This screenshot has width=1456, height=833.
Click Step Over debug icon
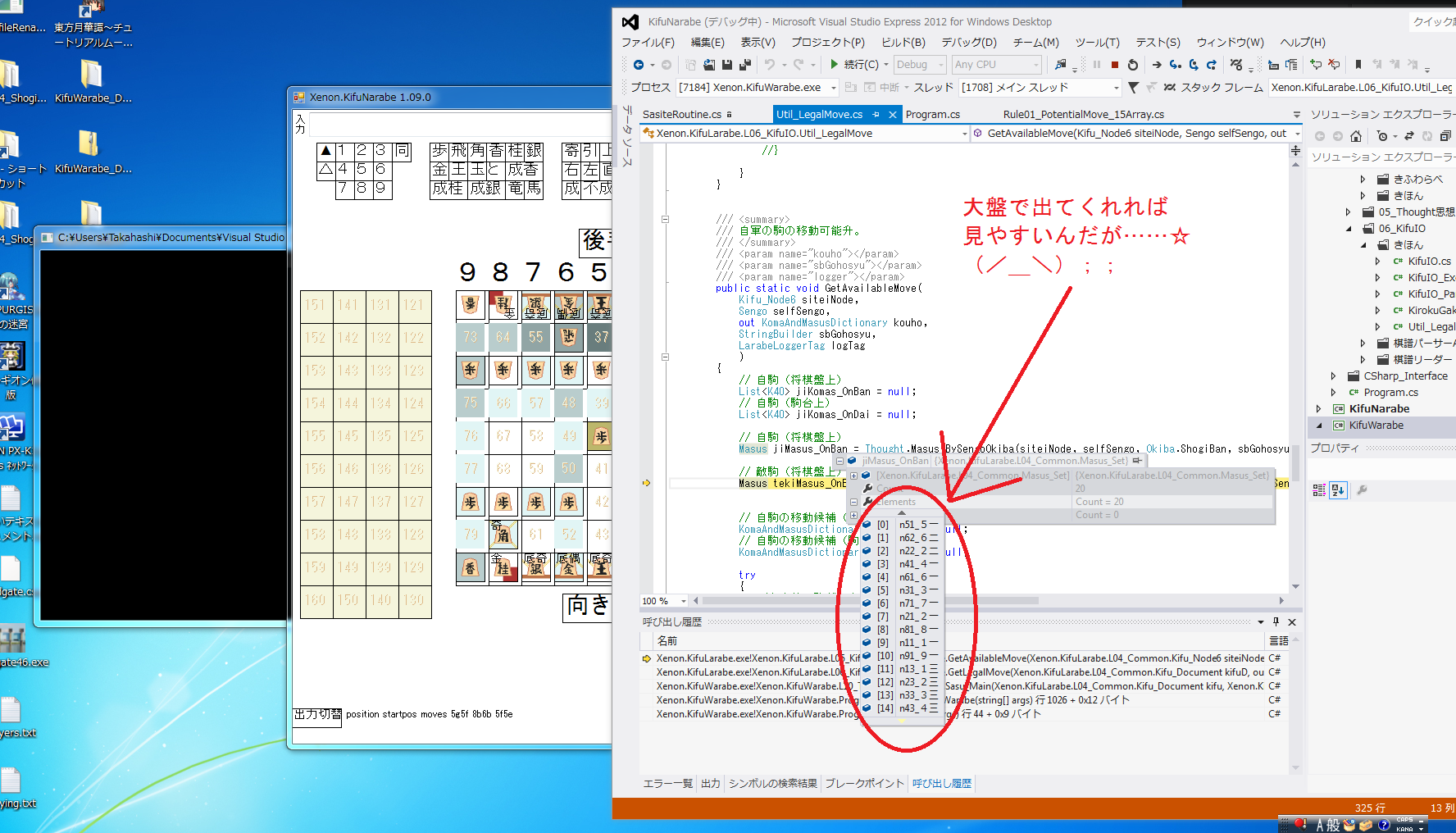click(x=1194, y=65)
